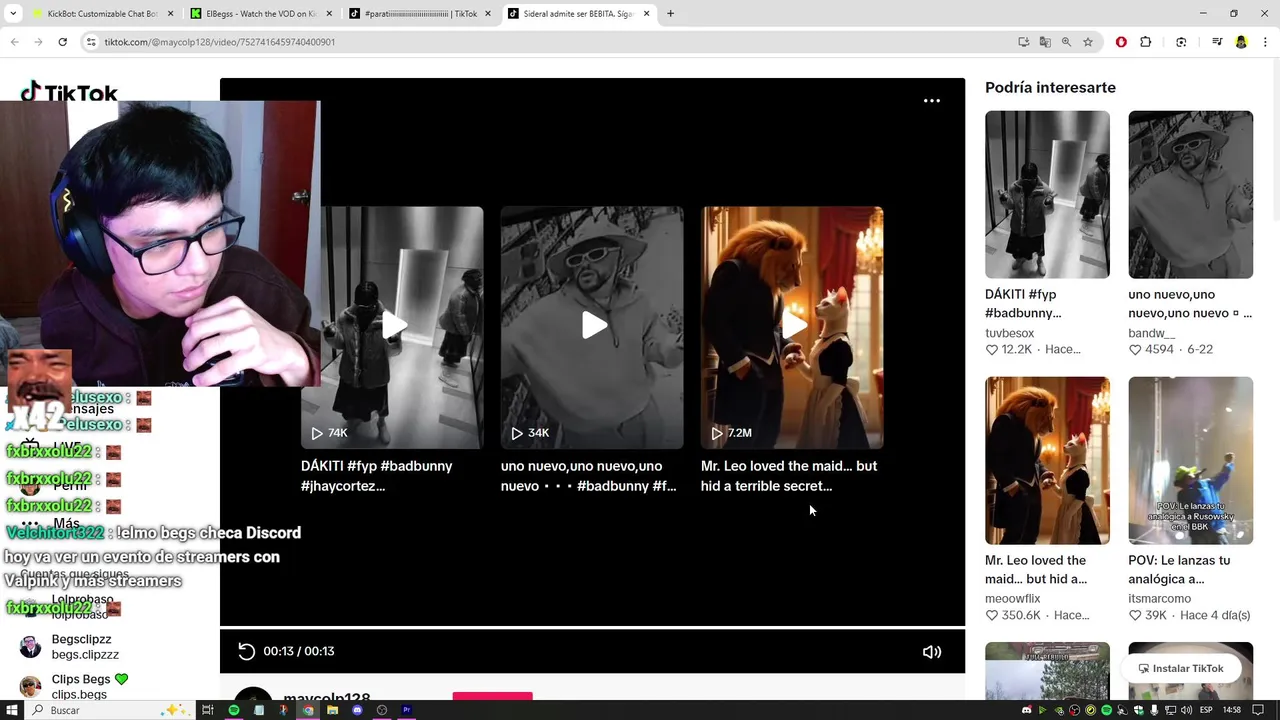Open sidebar Mr. Leo thumbnail by meoowflix
Viewport: 1280px width, 720px height.
[1047, 460]
